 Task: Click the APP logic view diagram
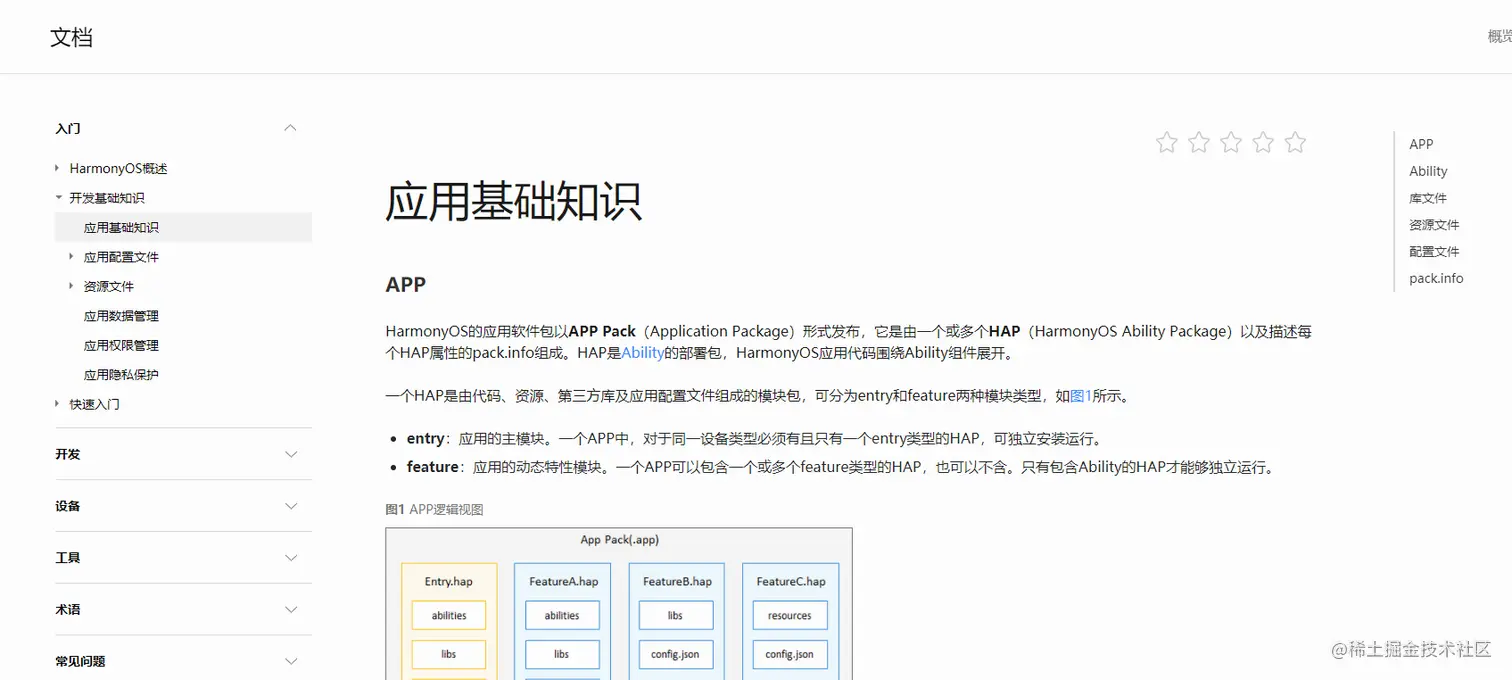click(619, 604)
